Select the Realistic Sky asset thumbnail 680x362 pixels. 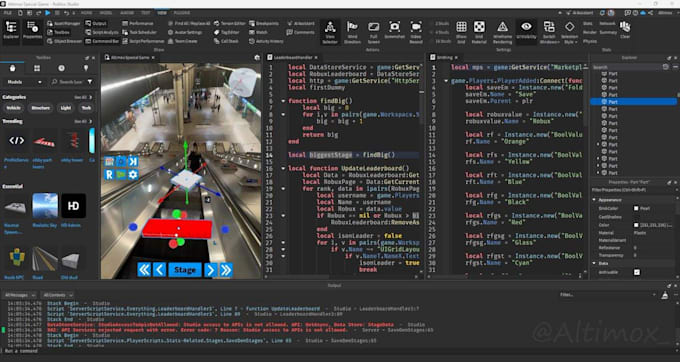coord(45,205)
